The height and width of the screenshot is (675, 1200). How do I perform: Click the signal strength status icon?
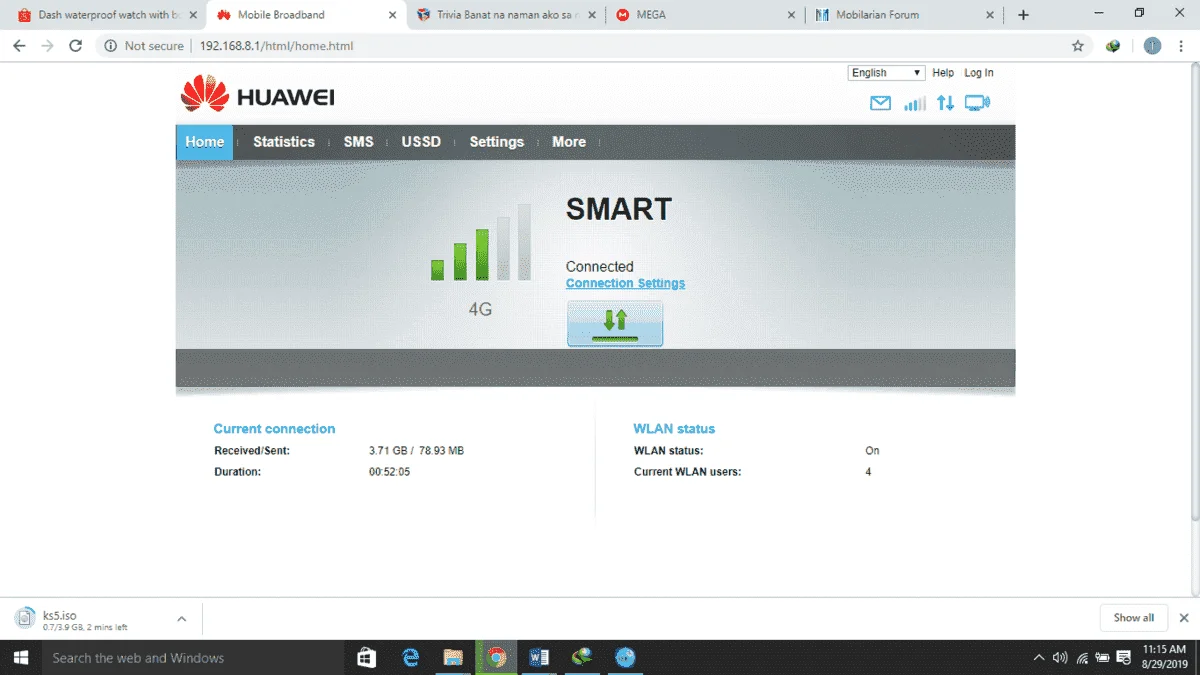(x=914, y=103)
